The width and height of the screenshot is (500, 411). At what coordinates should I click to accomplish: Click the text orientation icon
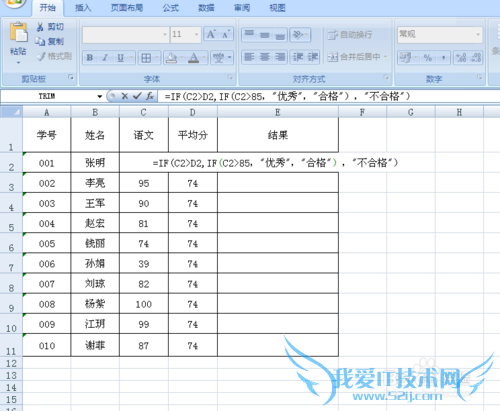coord(298,34)
